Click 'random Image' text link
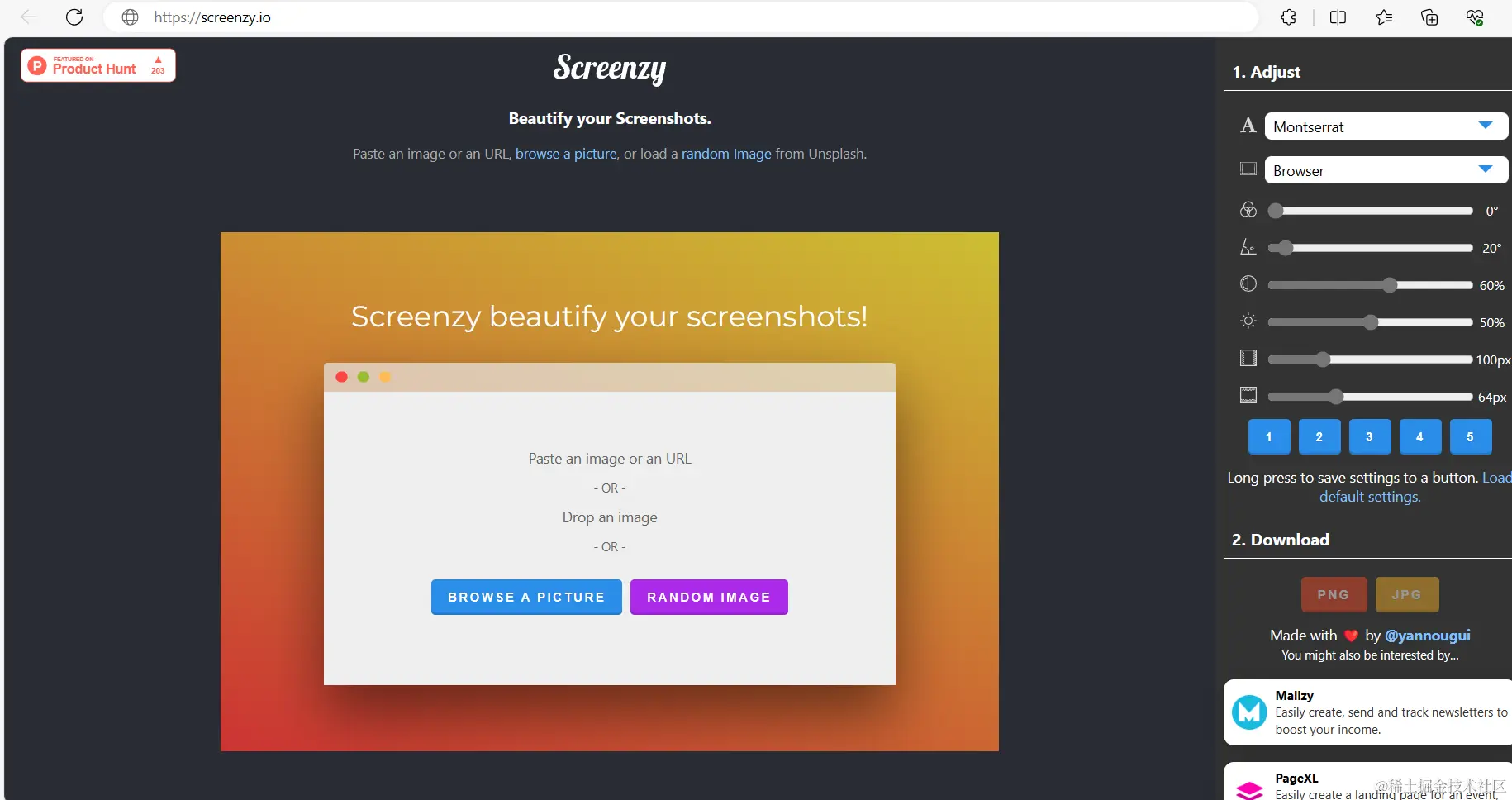 [x=726, y=154]
